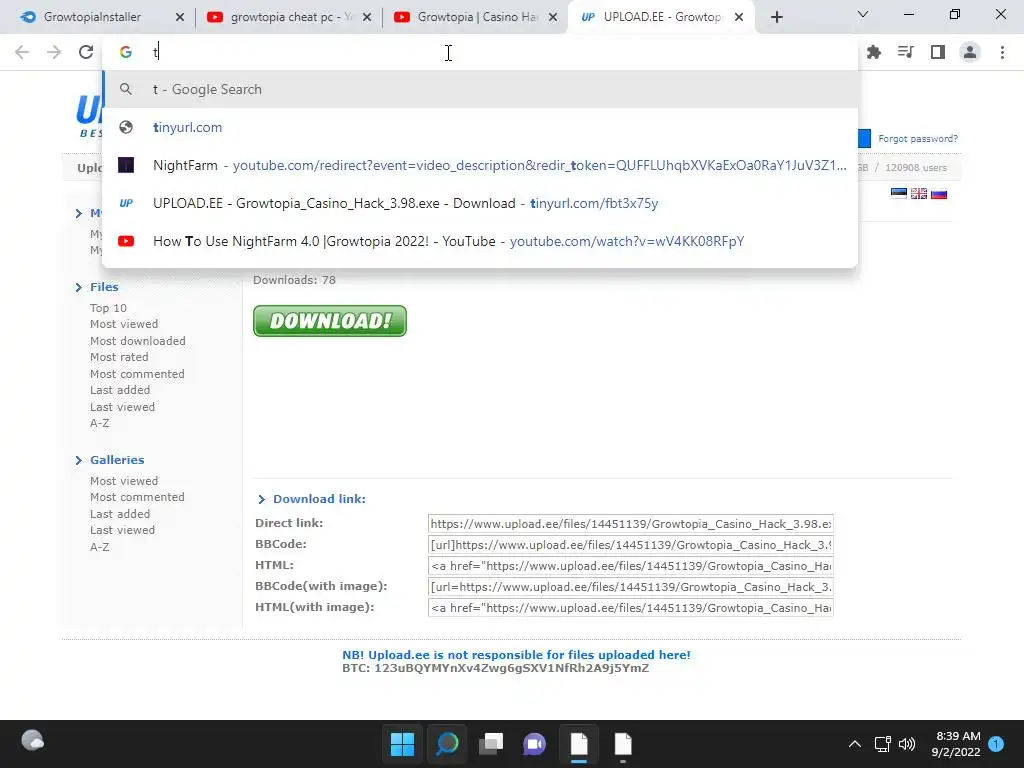Open the notification badge in system tray
1024x768 pixels.
click(996, 744)
